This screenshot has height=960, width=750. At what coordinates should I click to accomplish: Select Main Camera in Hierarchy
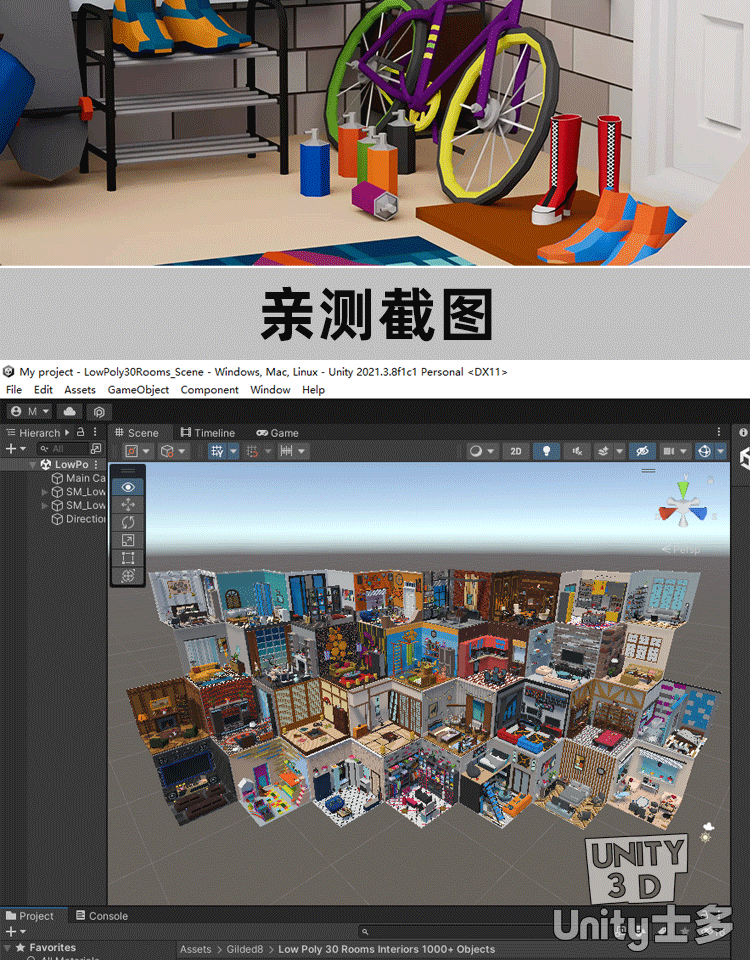point(84,478)
